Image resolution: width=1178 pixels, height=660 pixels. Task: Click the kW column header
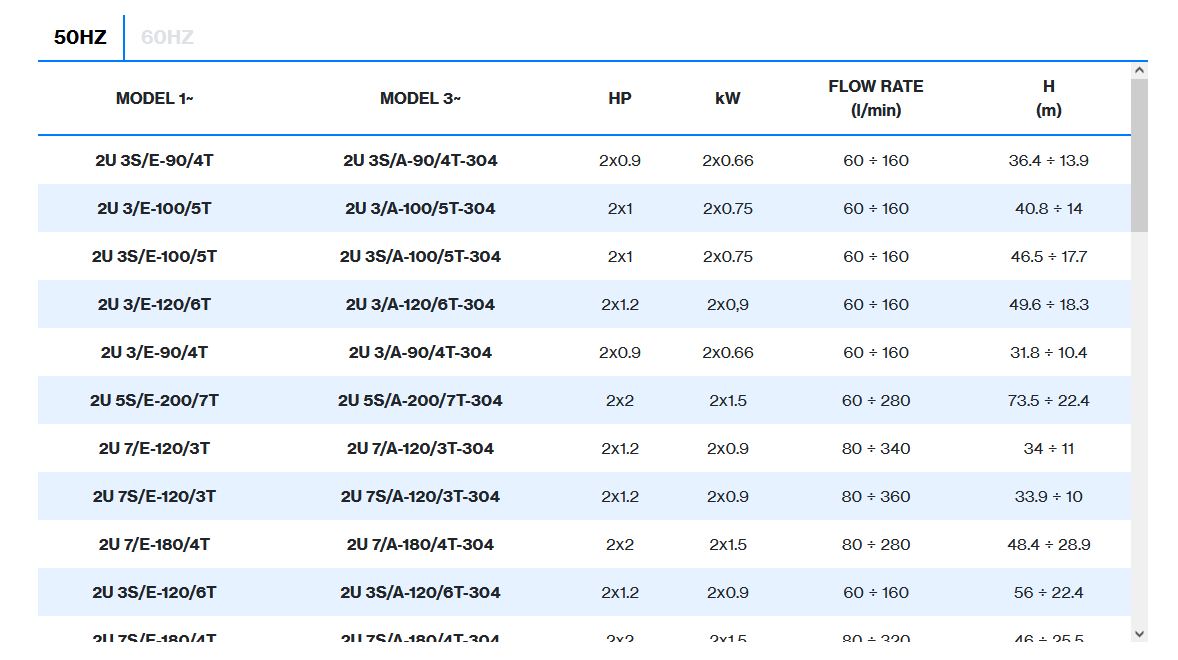[x=728, y=99]
